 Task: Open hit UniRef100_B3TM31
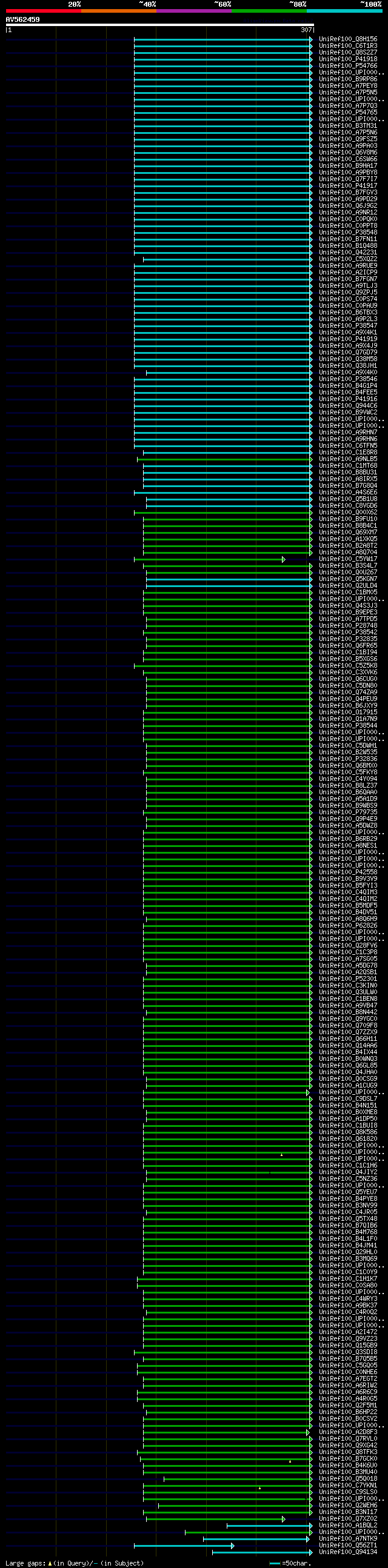pos(348,126)
